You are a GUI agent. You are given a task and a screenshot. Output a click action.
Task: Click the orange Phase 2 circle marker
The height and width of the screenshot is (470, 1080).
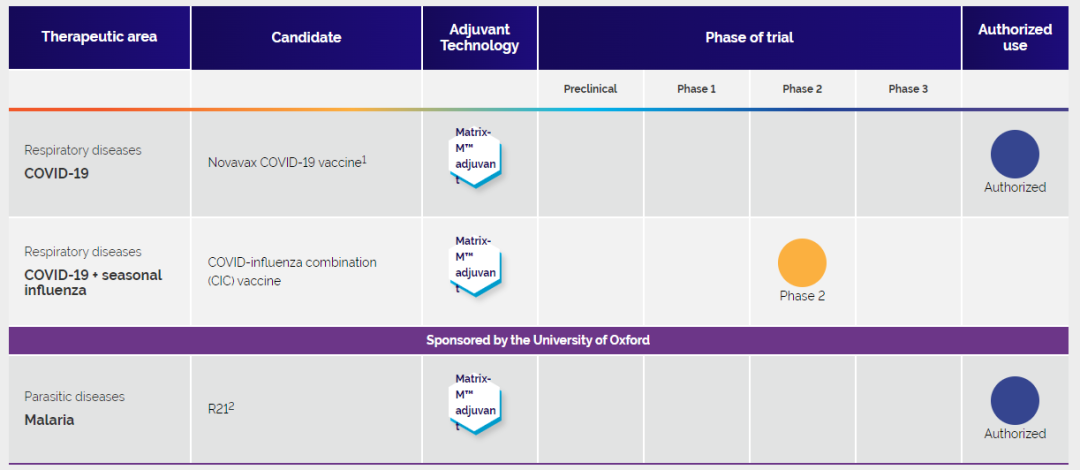[x=802, y=263]
